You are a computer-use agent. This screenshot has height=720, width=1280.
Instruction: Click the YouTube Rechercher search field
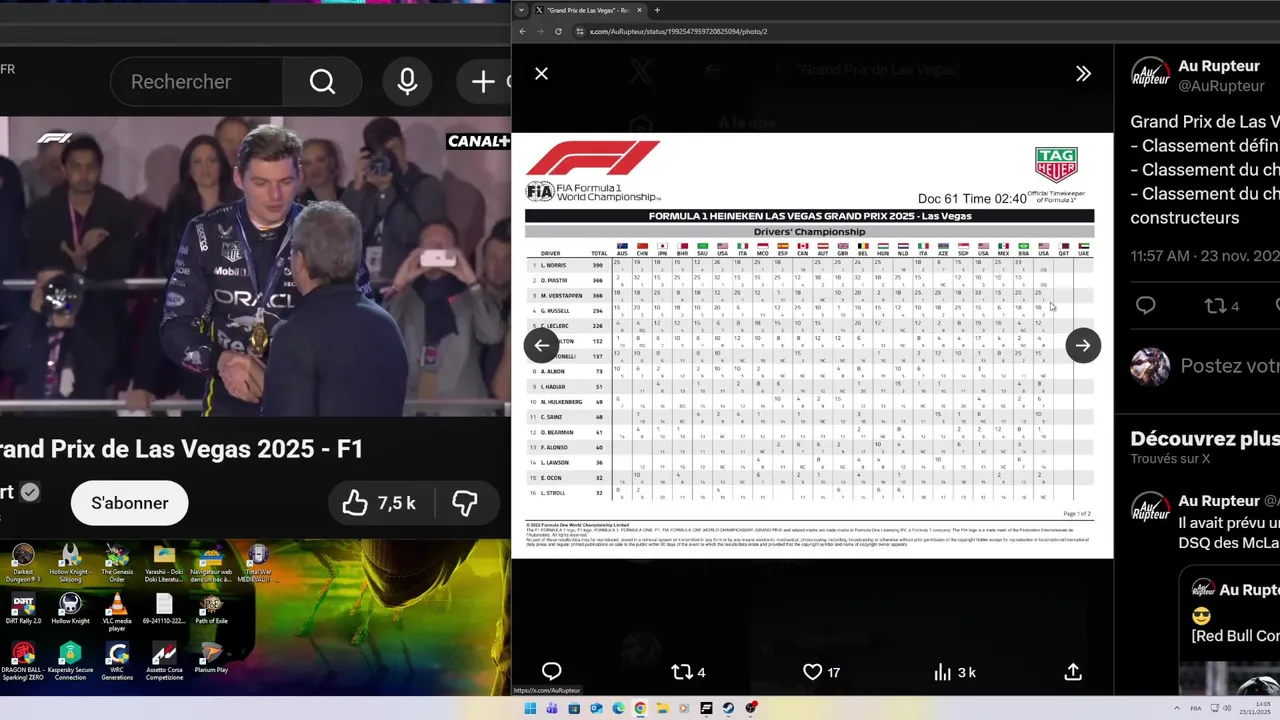coord(196,82)
